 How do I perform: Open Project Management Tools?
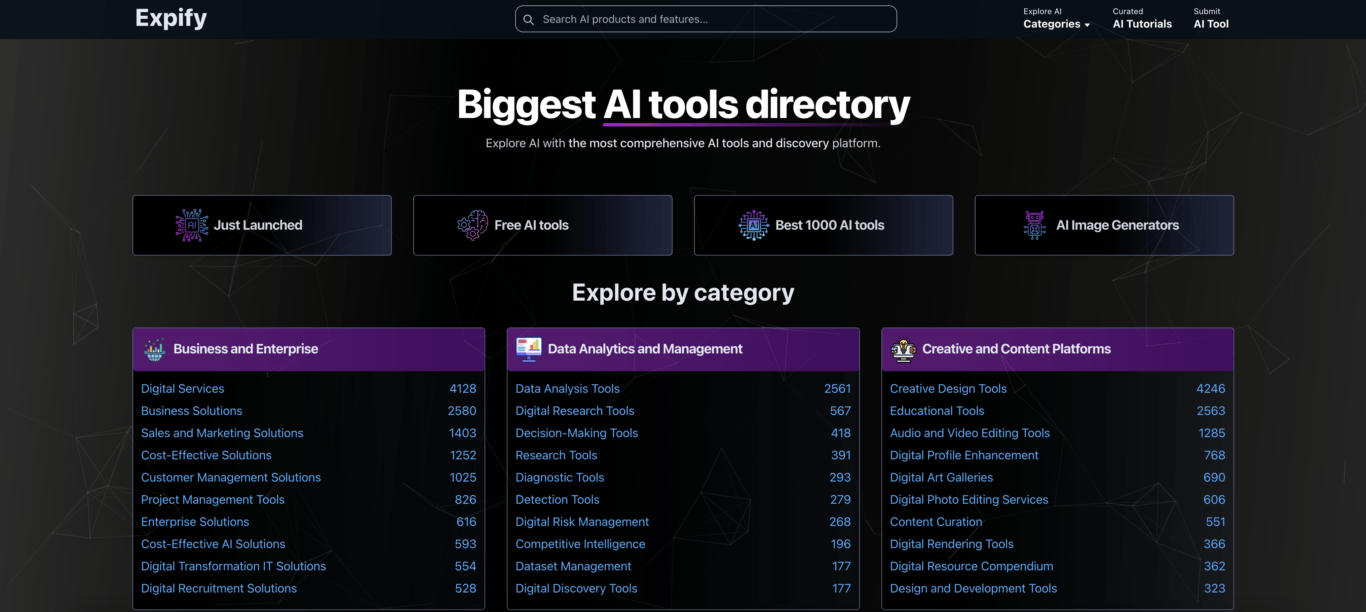213,500
